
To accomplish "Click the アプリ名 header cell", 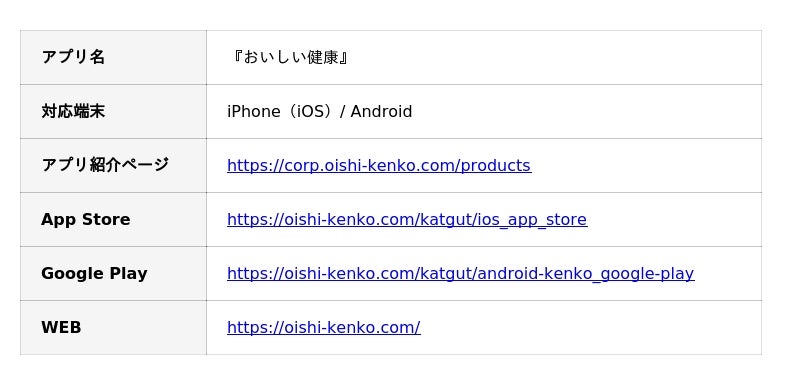I will point(113,57).
